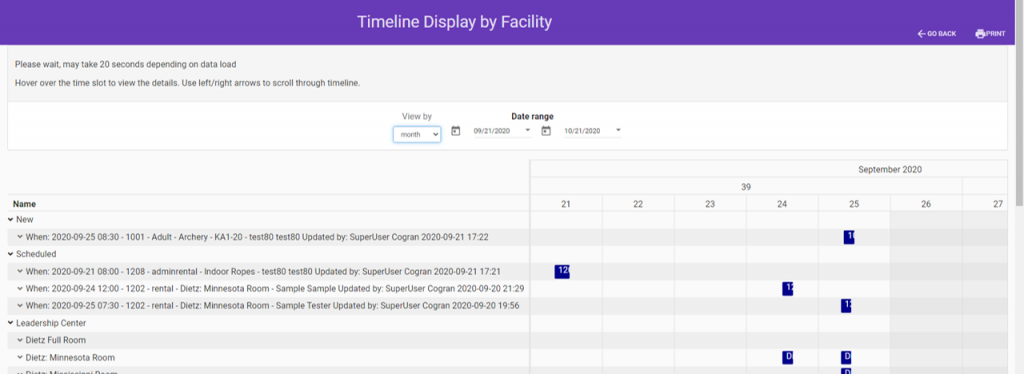Click the day 23 column header
The height and width of the screenshot is (374, 1024).
pyautogui.click(x=710, y=204)
